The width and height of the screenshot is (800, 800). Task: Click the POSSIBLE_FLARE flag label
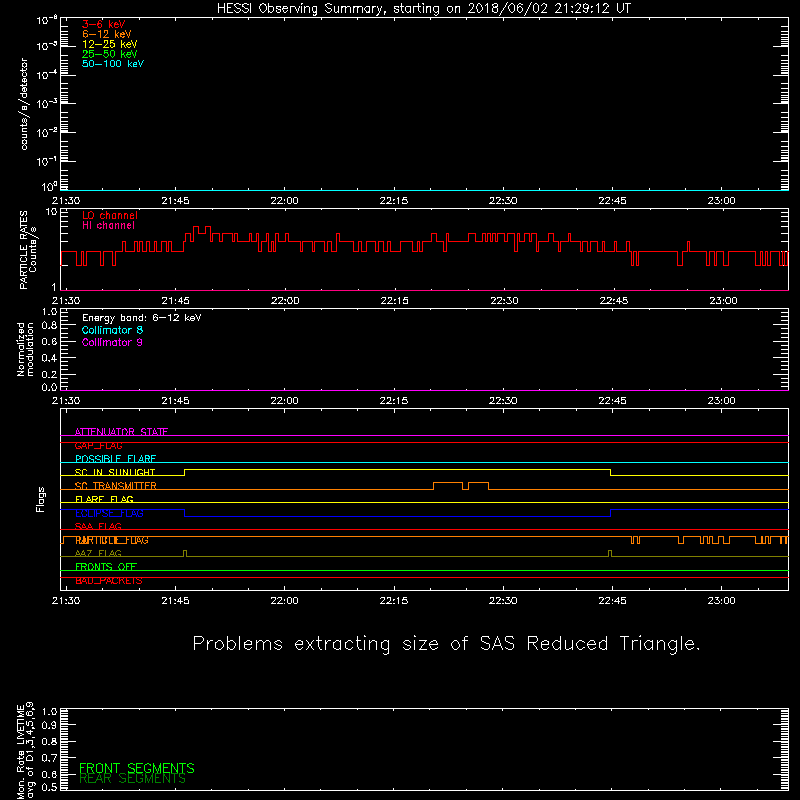[115, 459]
